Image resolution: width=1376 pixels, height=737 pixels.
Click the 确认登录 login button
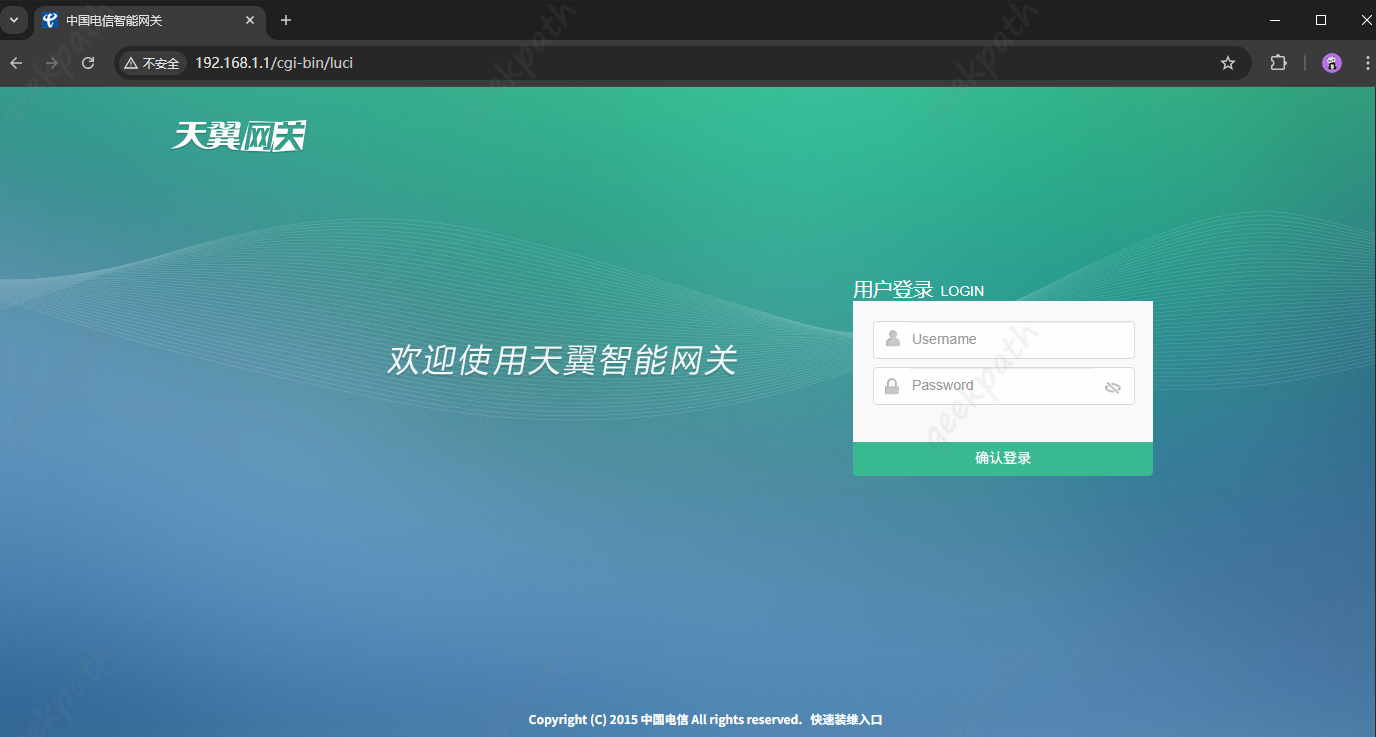tap(1003, 458)
